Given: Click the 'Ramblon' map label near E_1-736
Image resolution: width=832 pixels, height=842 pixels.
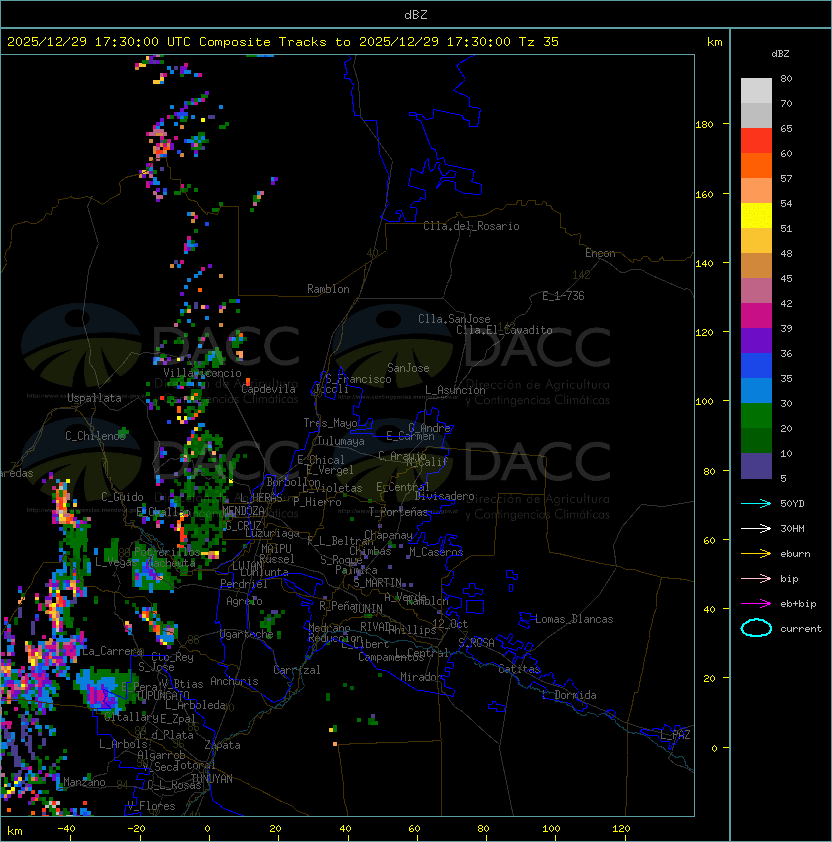Looking at the screenshot, I should click(328, 289).
